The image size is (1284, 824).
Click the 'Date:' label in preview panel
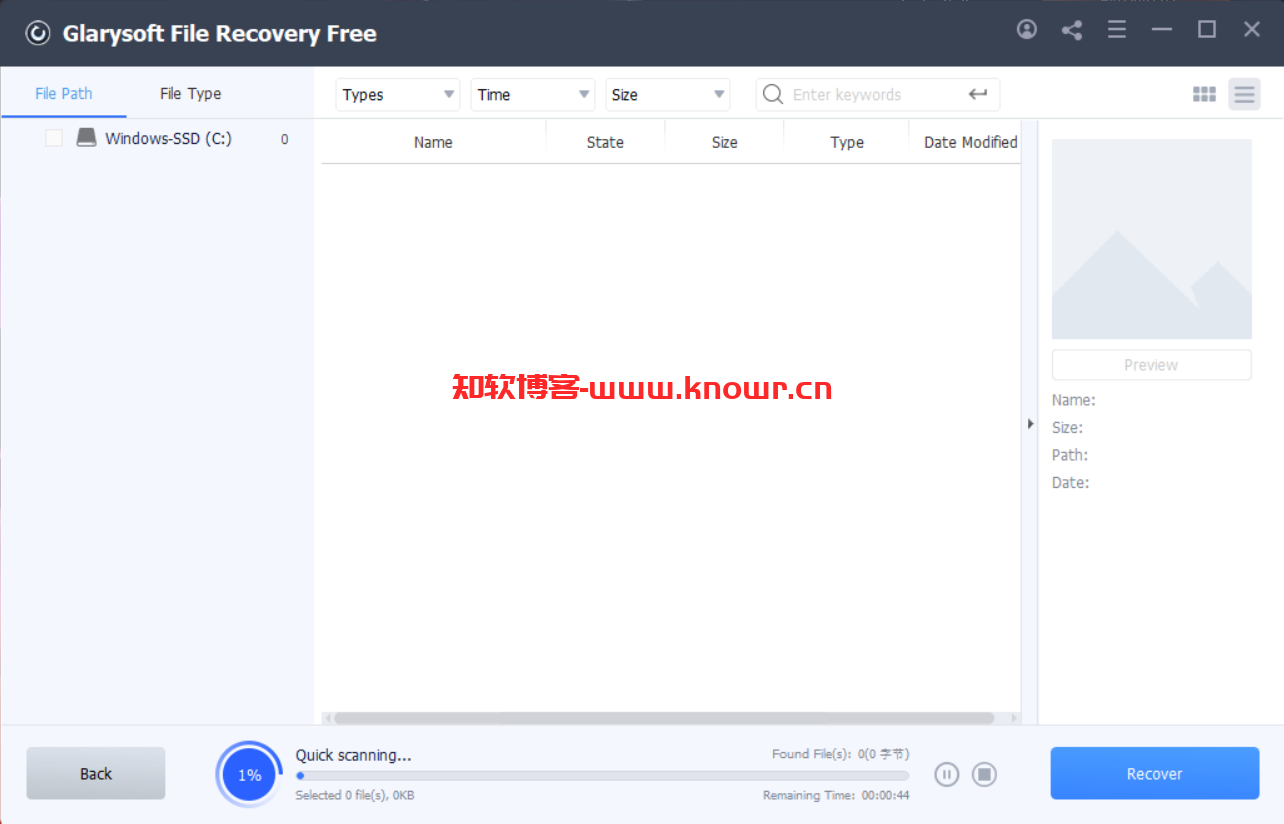click(1070, 482)
